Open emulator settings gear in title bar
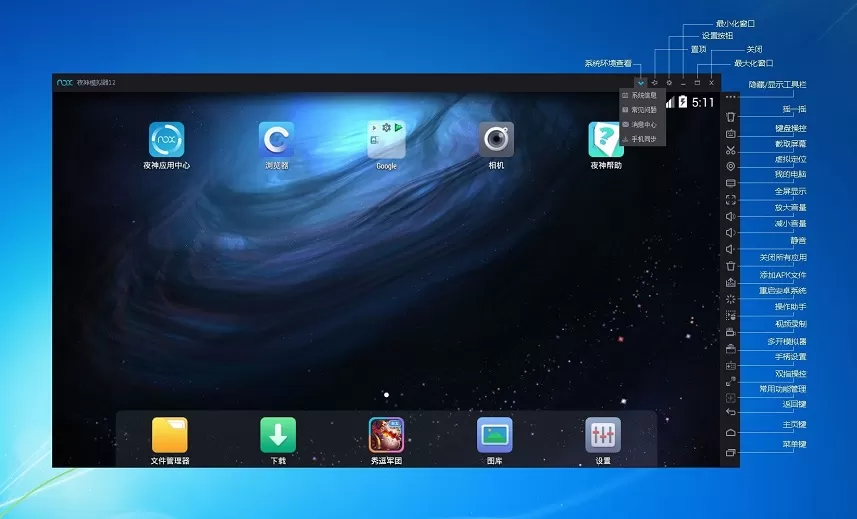 click(x=669, y=82)
